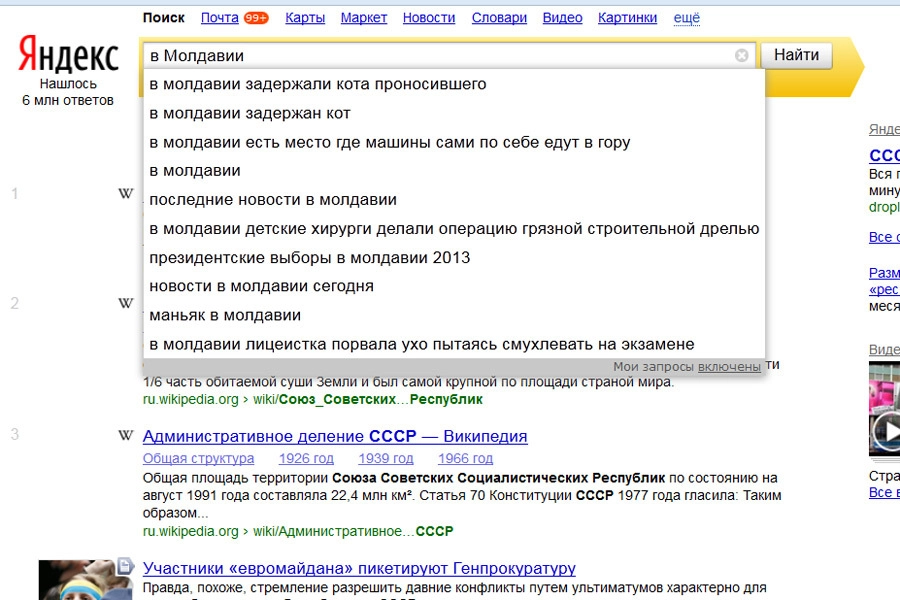Click the Wikipedia W icon beside result 1

point(126,194)
